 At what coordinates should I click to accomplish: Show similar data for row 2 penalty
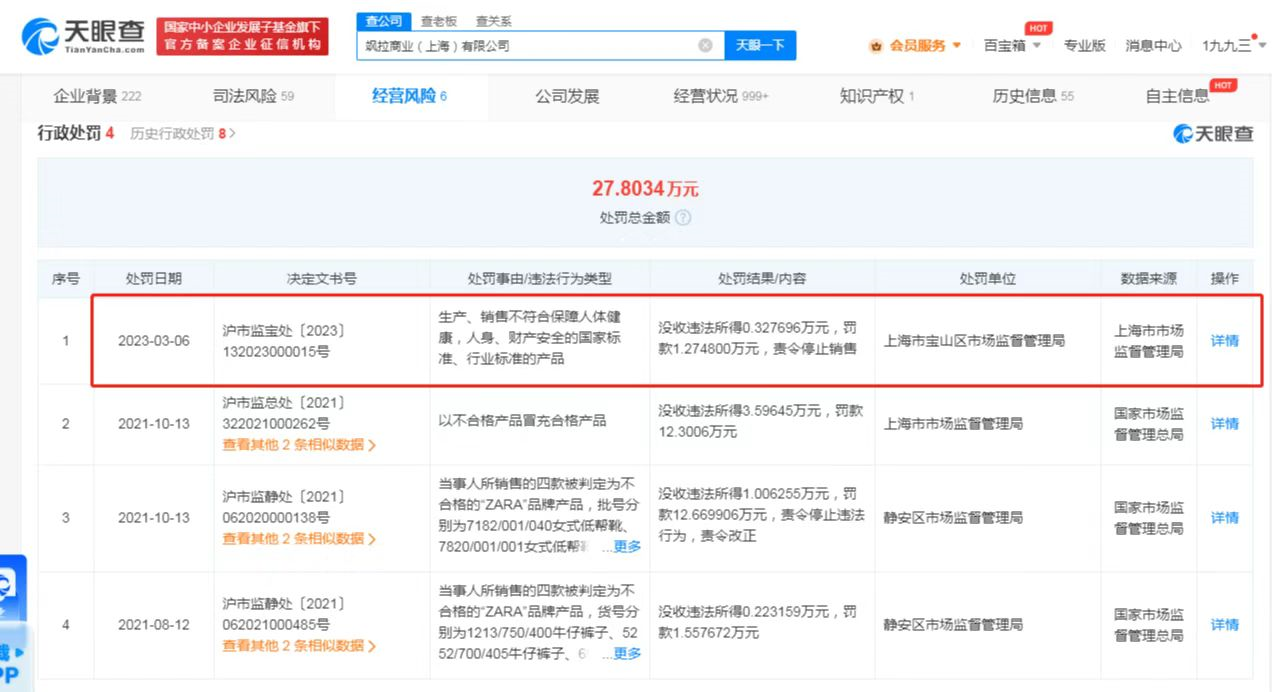click(x=298, y=445)
